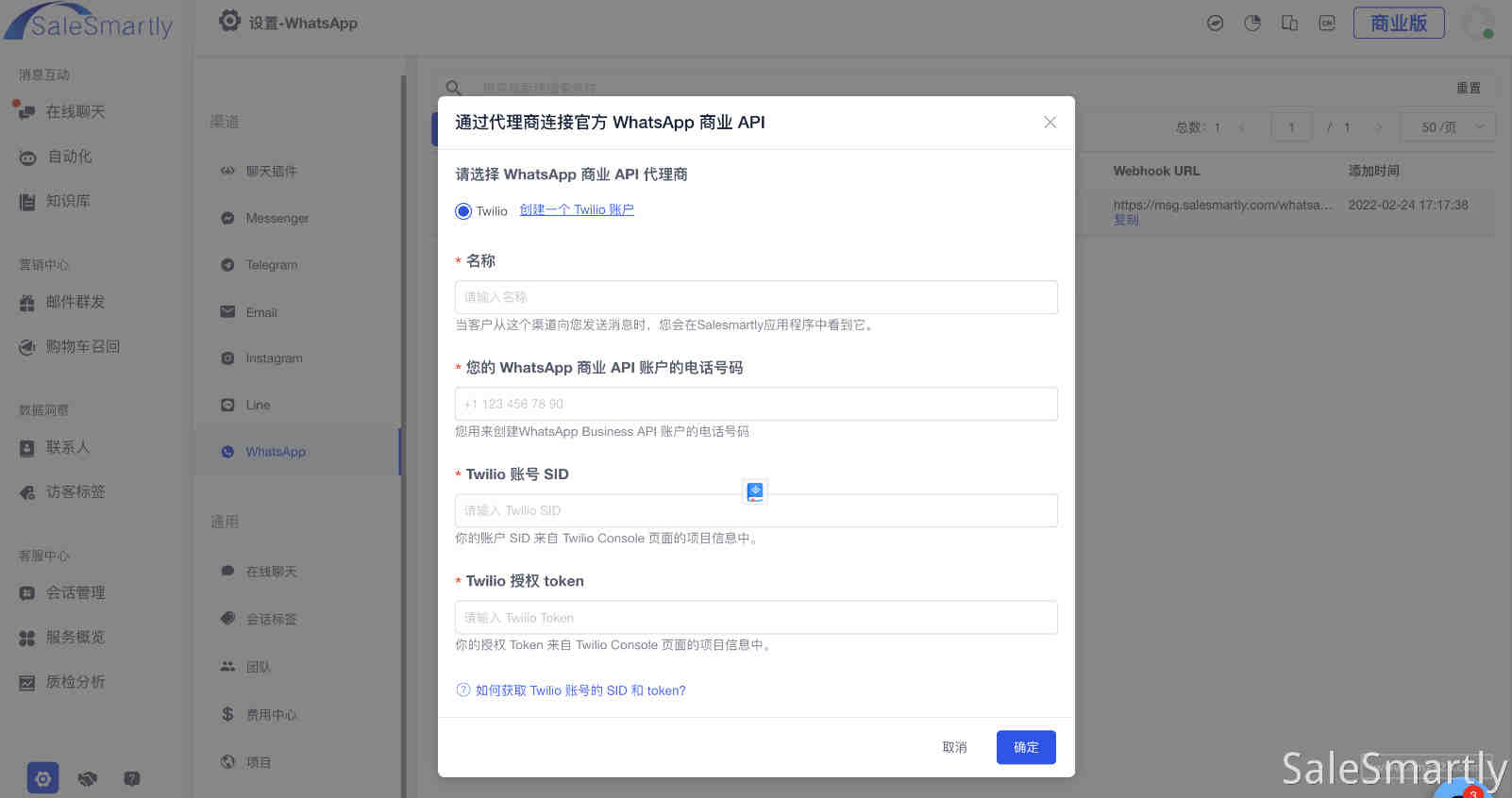Image resolution: width=1512 pixels, height=798 pixels.
Task: Click the webhook URL https://msg.salesmartly.com/whatsa...
Action: pyautogui.click(x=1222, y=205)
